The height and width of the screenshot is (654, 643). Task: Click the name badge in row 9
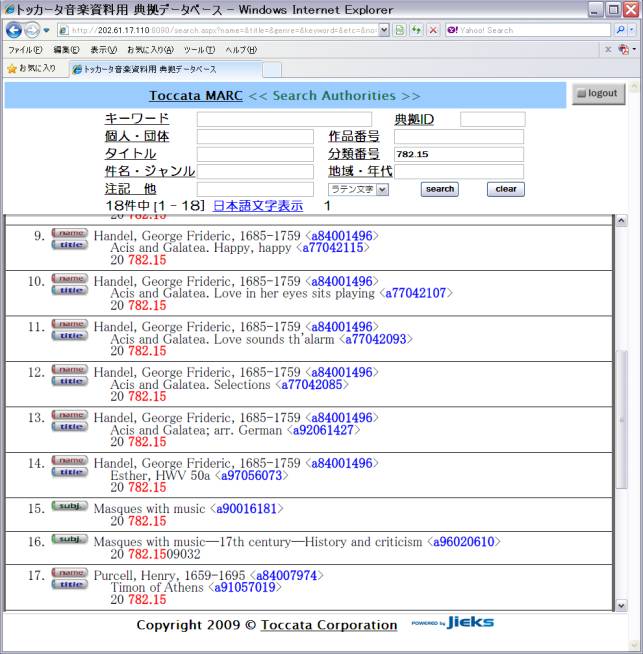(x=70, y=233)
